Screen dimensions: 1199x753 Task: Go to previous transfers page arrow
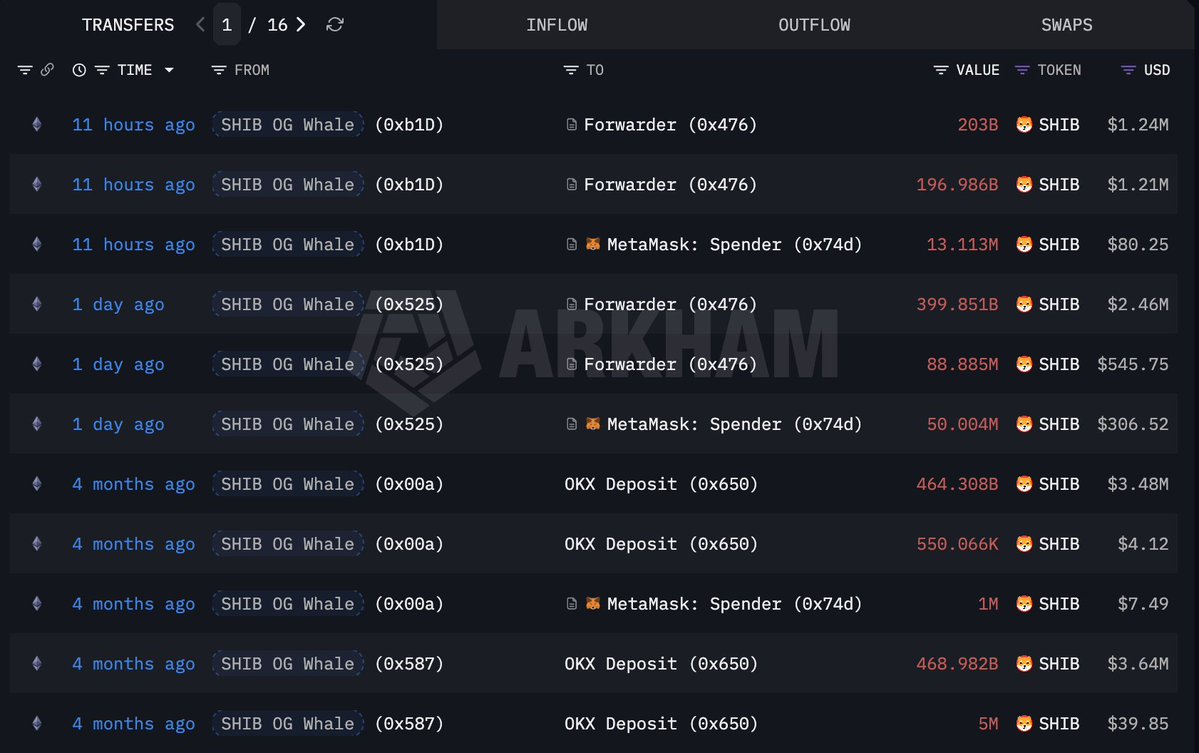coord(201,24)
